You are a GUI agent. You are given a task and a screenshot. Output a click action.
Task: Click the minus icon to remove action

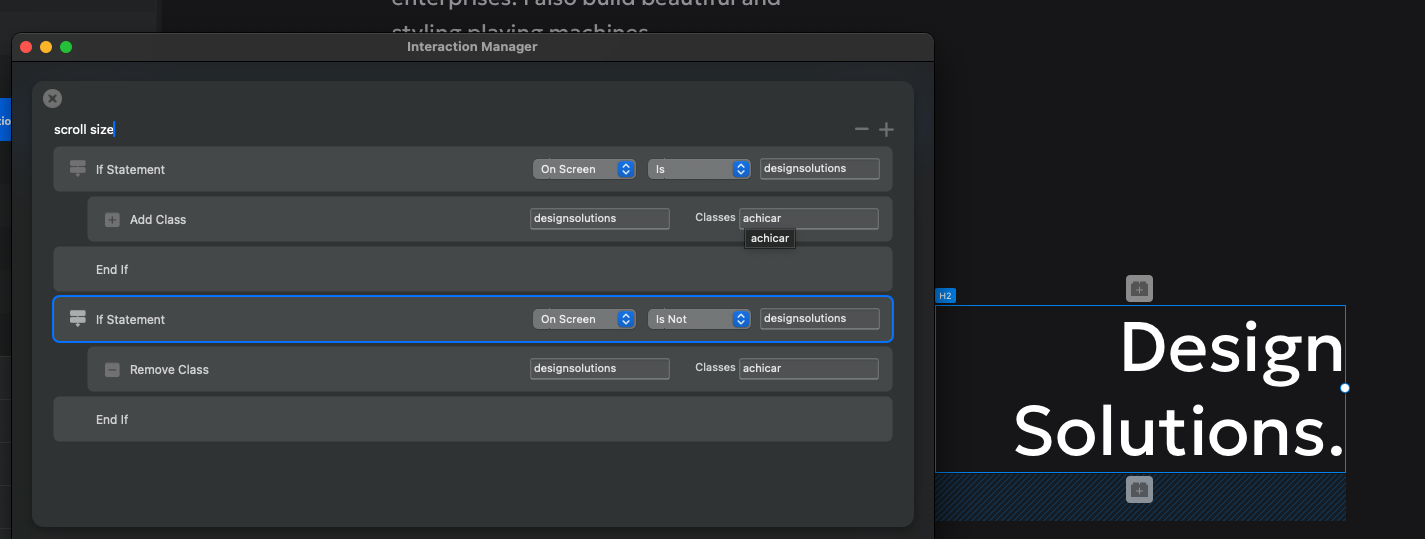point(861,130)
